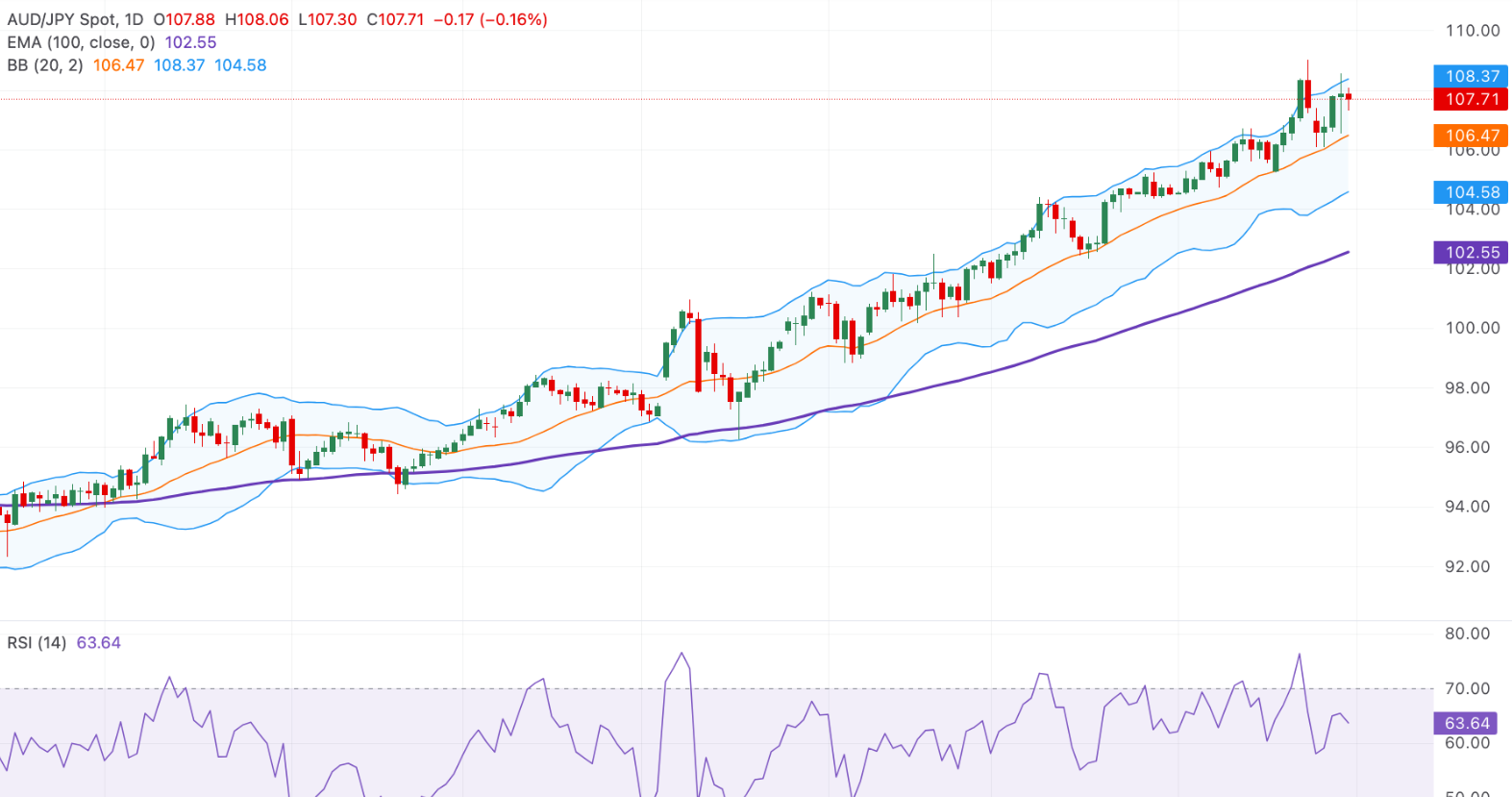Viewport: 1512px width, 797px height.
Task: Click the 63.64 value beside RSI label
Action: coord(98,642)
